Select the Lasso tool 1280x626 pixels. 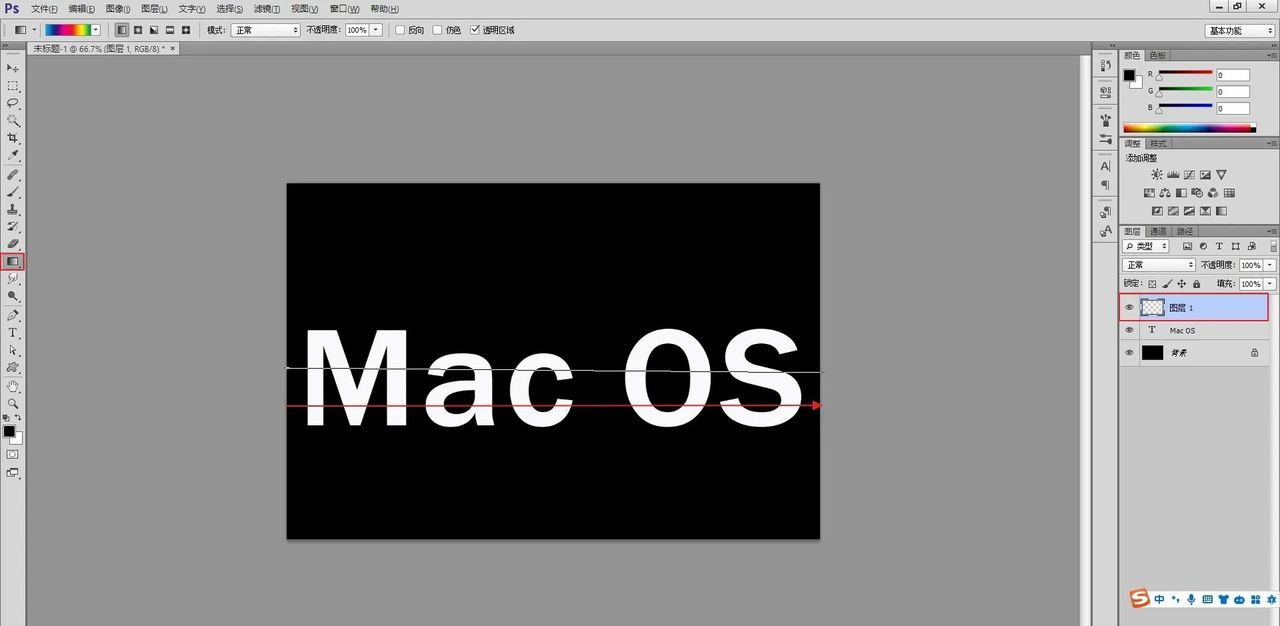(x=13, y=103)
